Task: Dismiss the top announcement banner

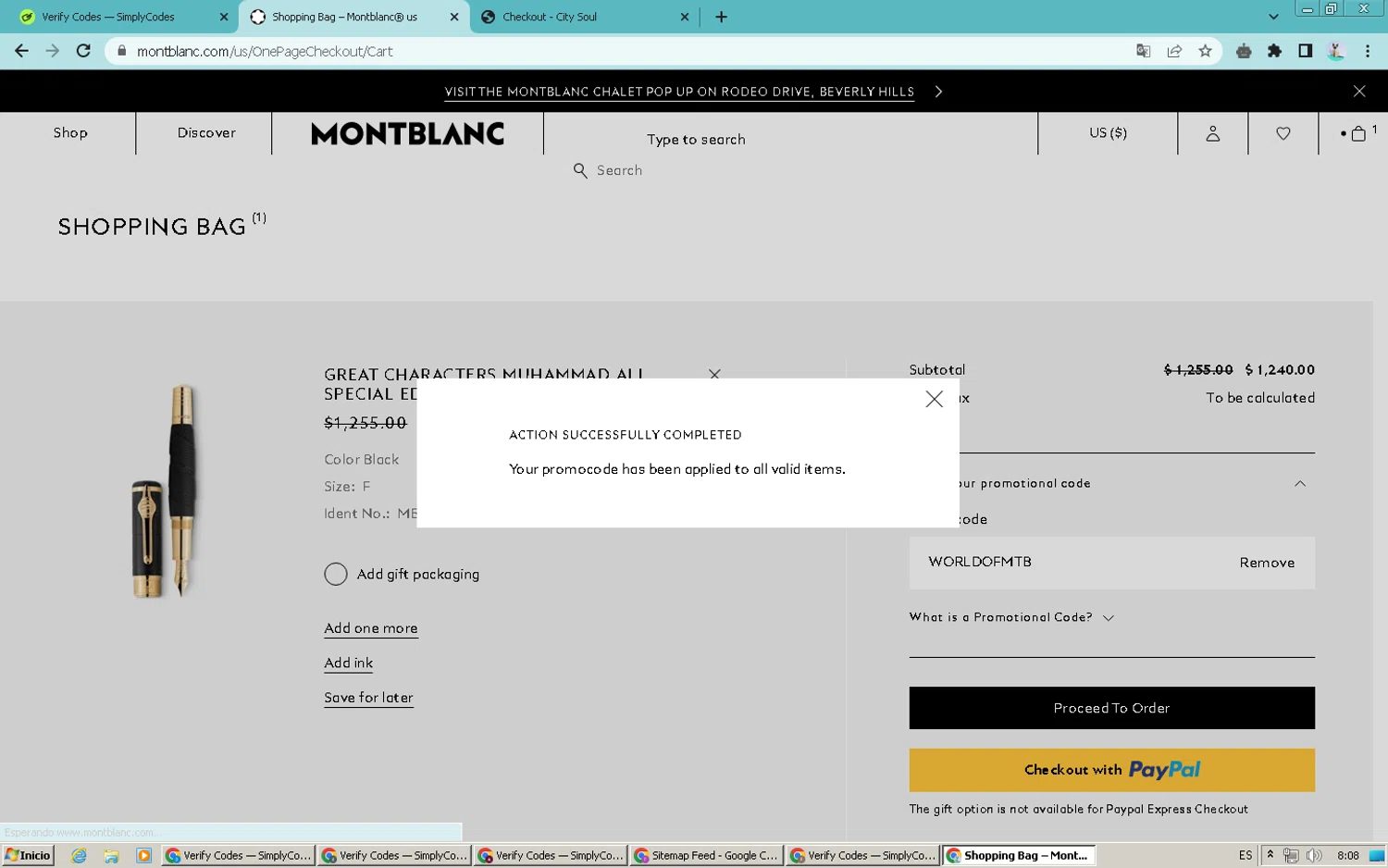Action: point(1358,91)
